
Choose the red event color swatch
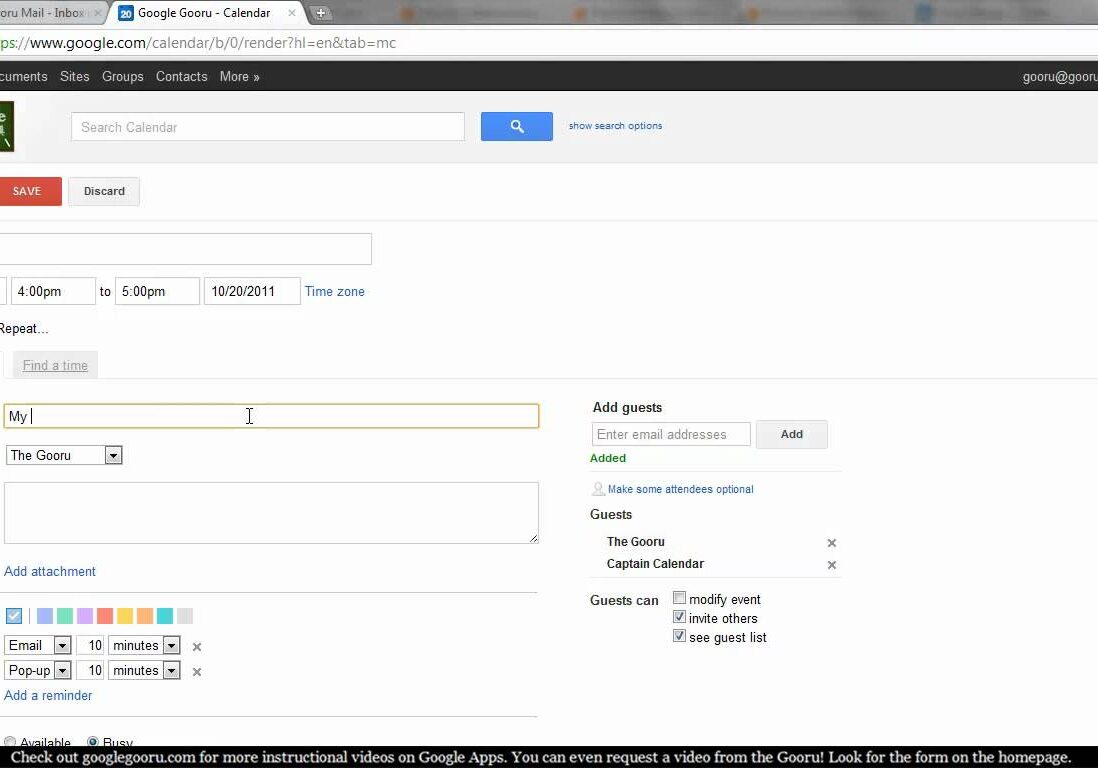pyautogui.click(x=105, y=615)
